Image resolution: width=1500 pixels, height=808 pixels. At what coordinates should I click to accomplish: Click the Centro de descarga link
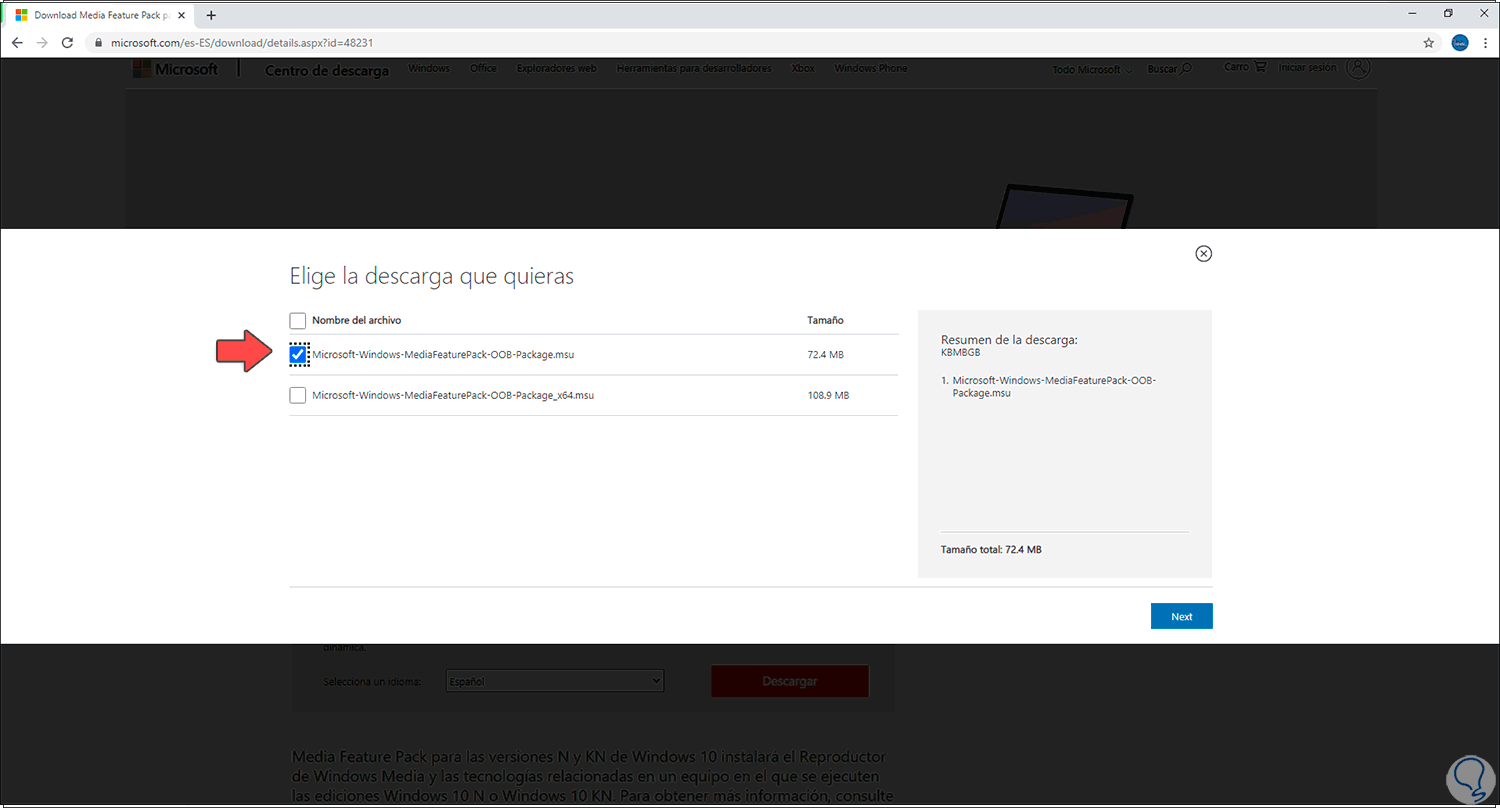tap(327, 70)
